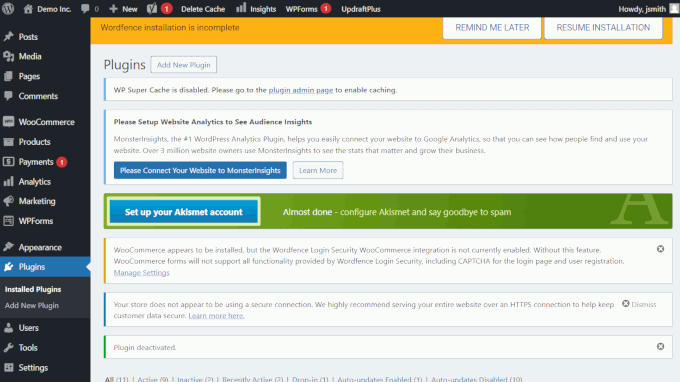Click the Media icon in sidebar
Image resolution: width=680 pixels, height=382 pixels.
[x=9, y=56]
